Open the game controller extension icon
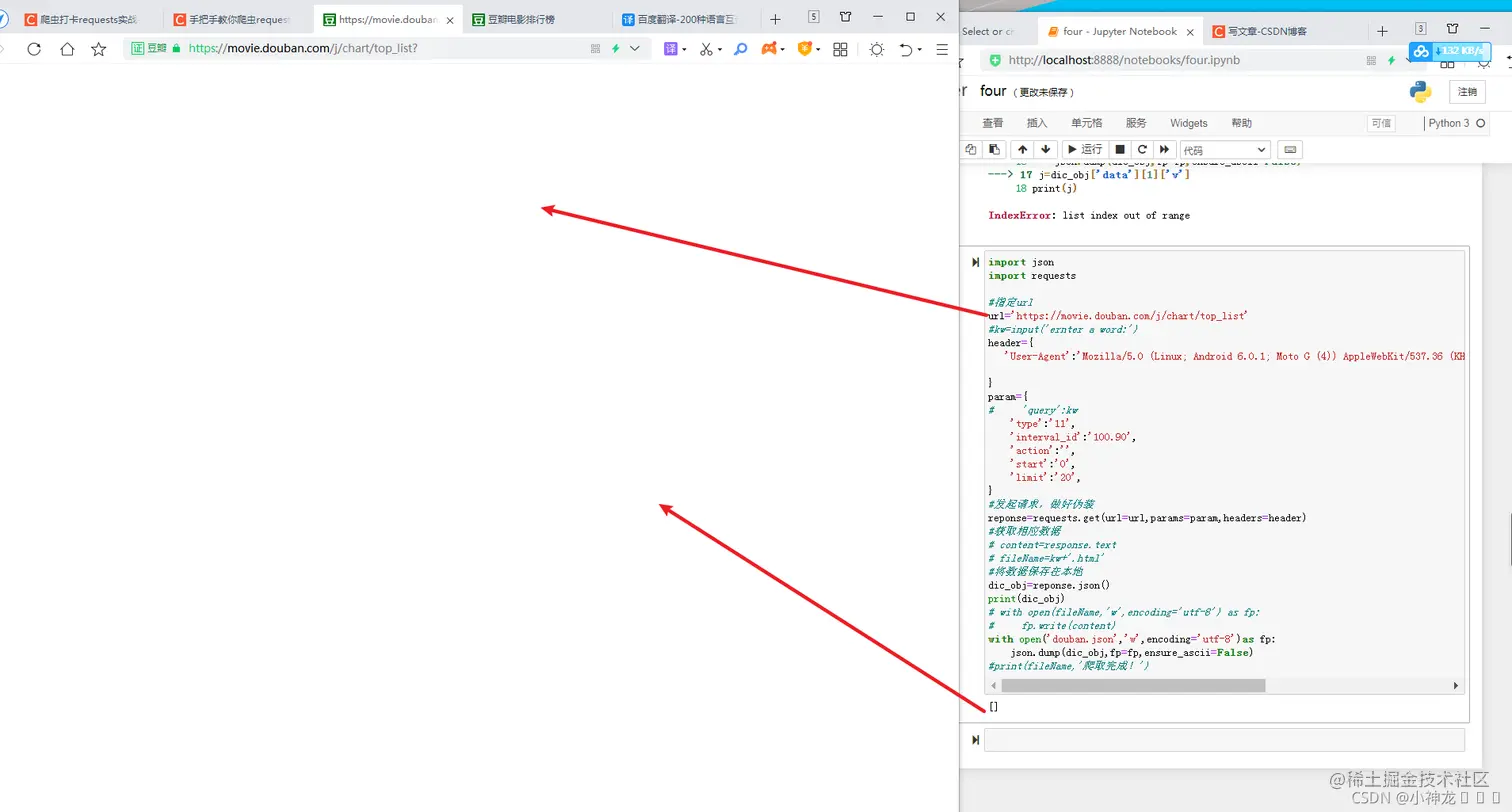 (769, 49)
